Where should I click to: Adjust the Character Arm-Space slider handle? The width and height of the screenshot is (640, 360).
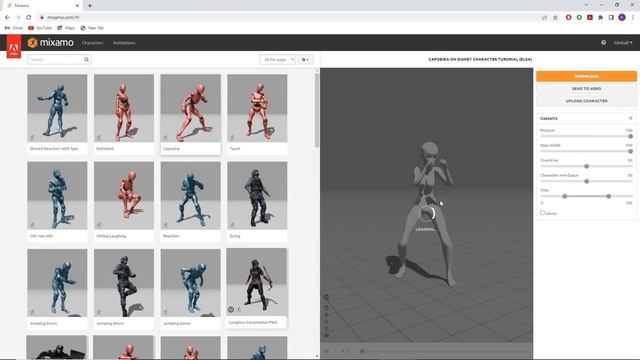587,181
